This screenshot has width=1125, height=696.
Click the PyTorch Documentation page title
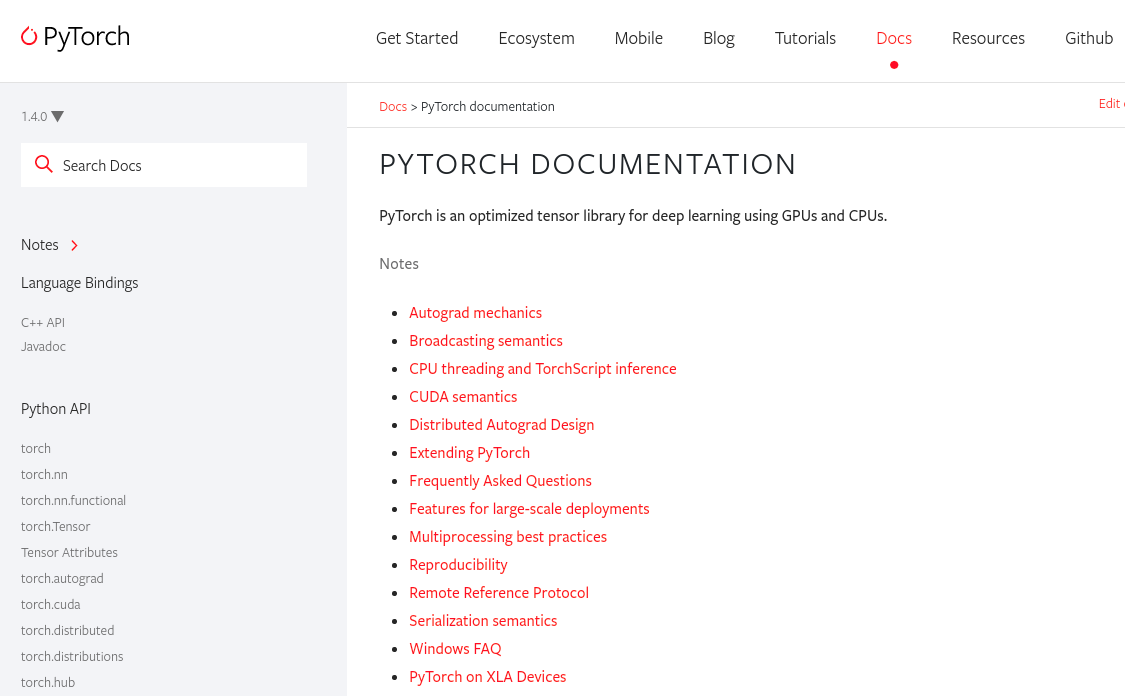coord(587,164)
